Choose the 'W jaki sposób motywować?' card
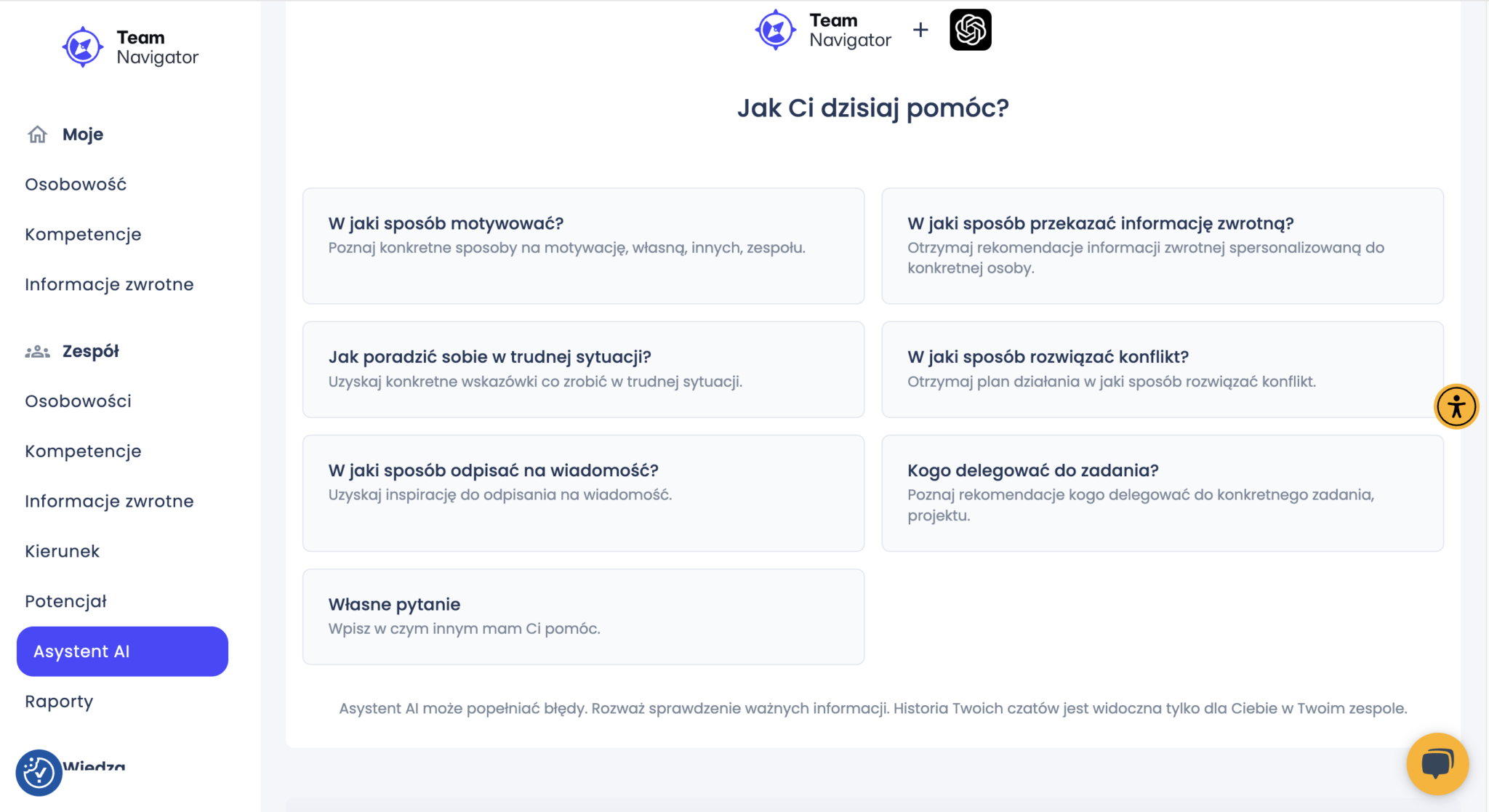 pyautogui.click(x=583, y=246)
